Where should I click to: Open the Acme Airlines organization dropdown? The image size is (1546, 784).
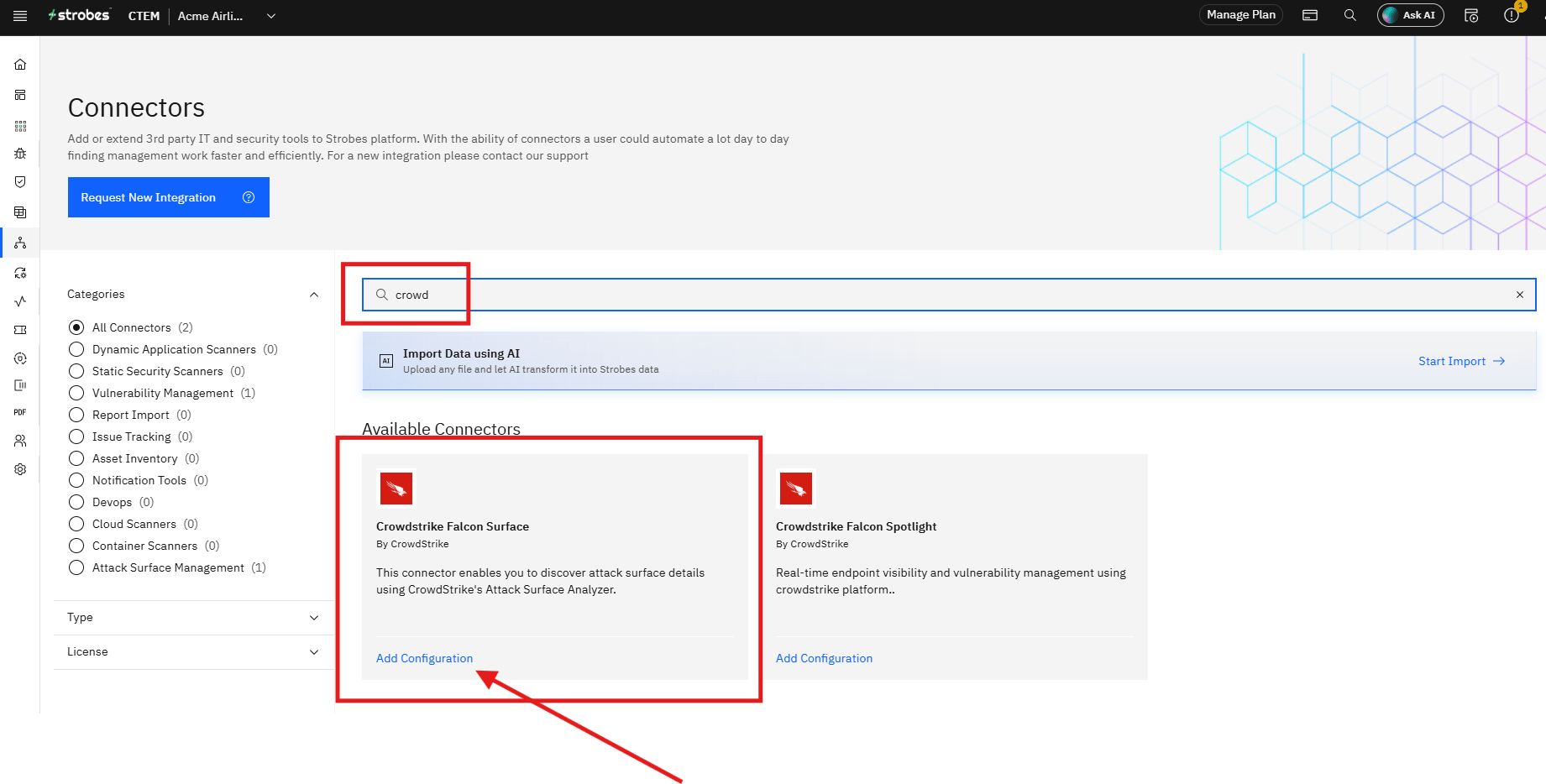[x=227, y=16]
